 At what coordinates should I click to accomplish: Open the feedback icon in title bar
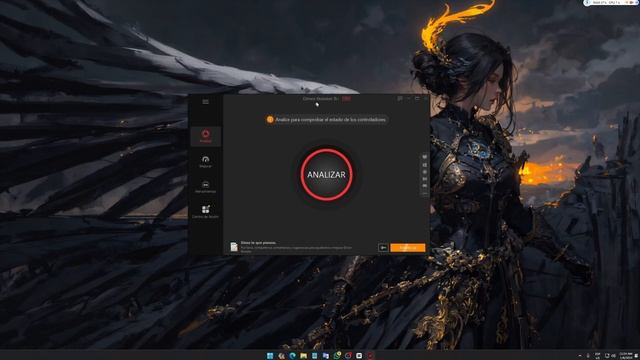click(400, 98)
